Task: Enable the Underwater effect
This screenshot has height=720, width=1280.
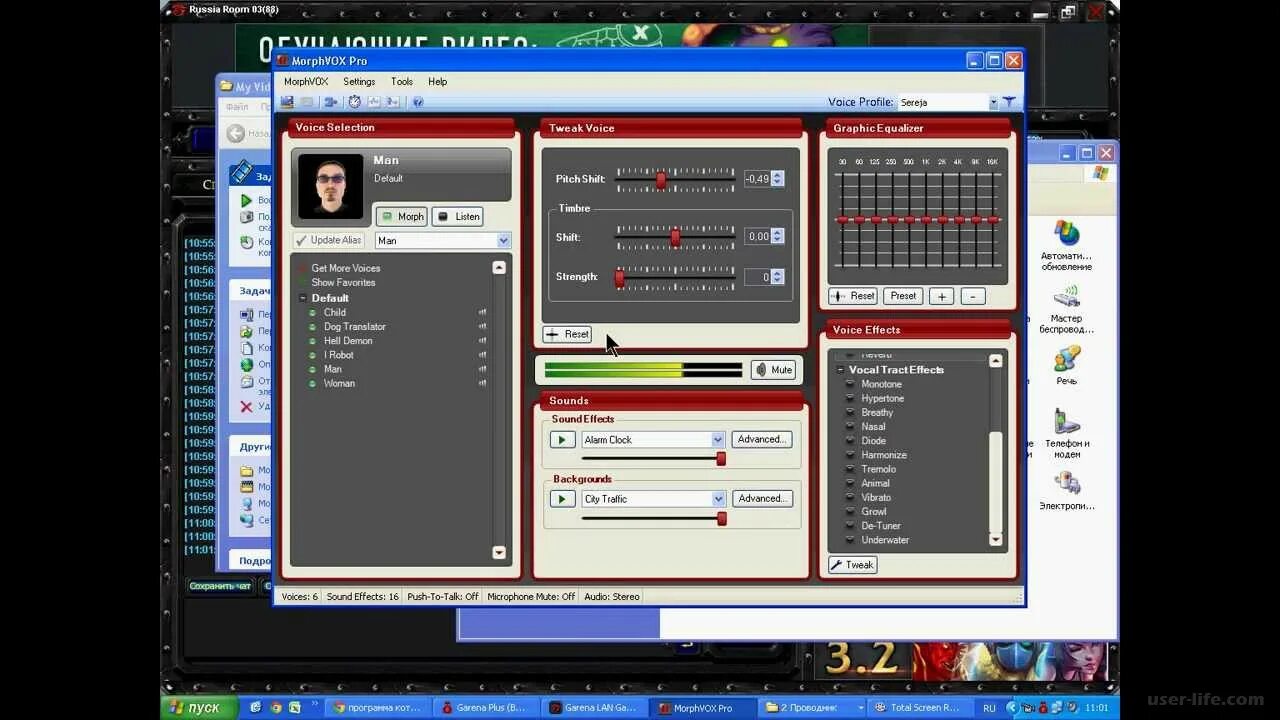Action: (x=885, y=540)
